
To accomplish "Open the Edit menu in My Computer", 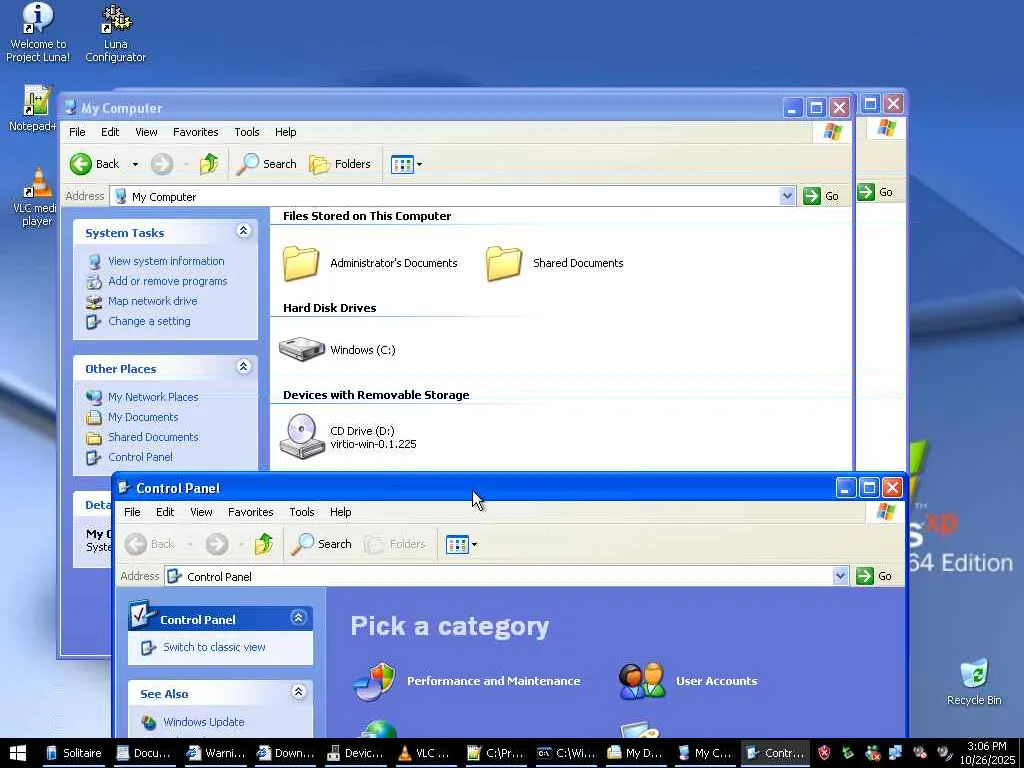I will click(110, 132).
